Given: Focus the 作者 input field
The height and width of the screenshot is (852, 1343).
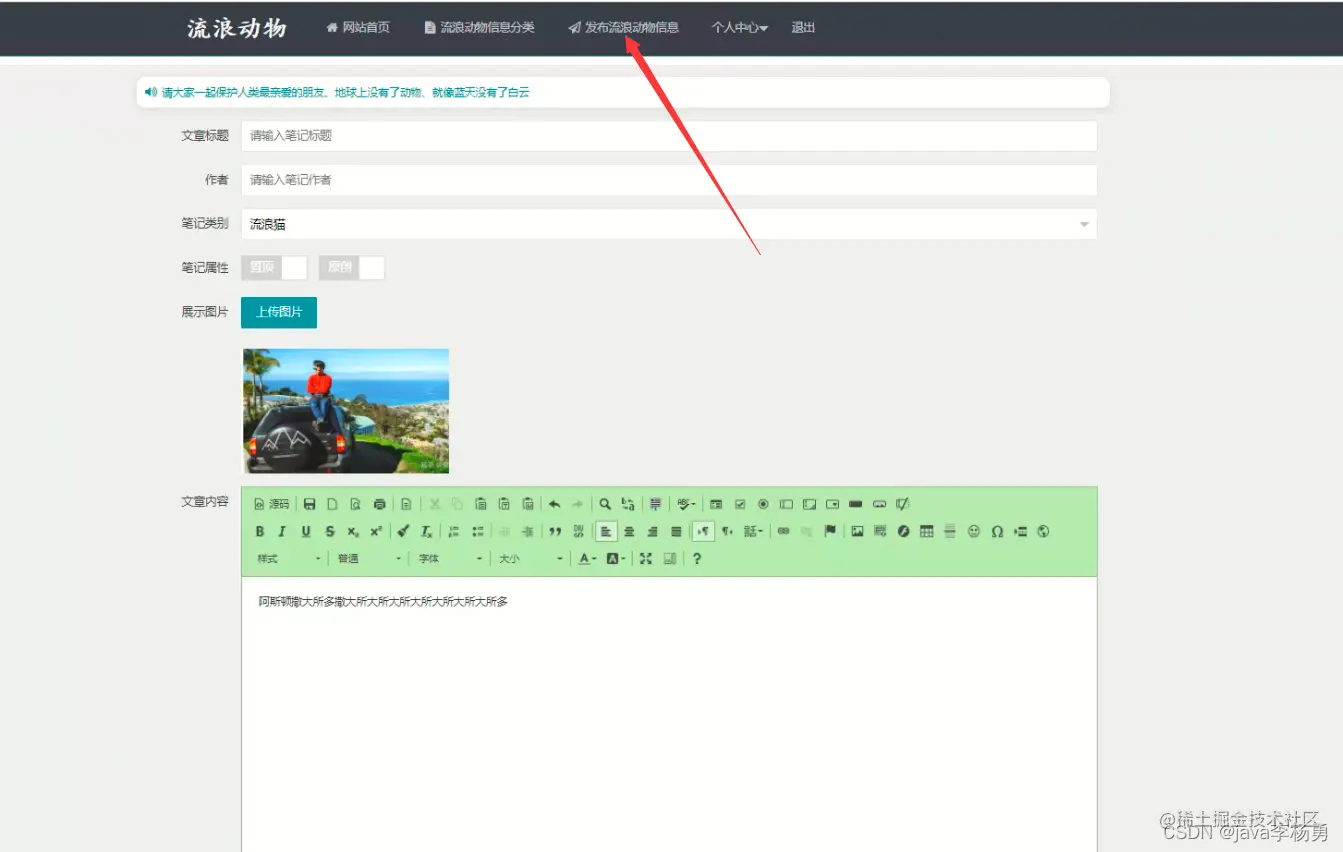Looking at the screenshot, I should 669,180.
